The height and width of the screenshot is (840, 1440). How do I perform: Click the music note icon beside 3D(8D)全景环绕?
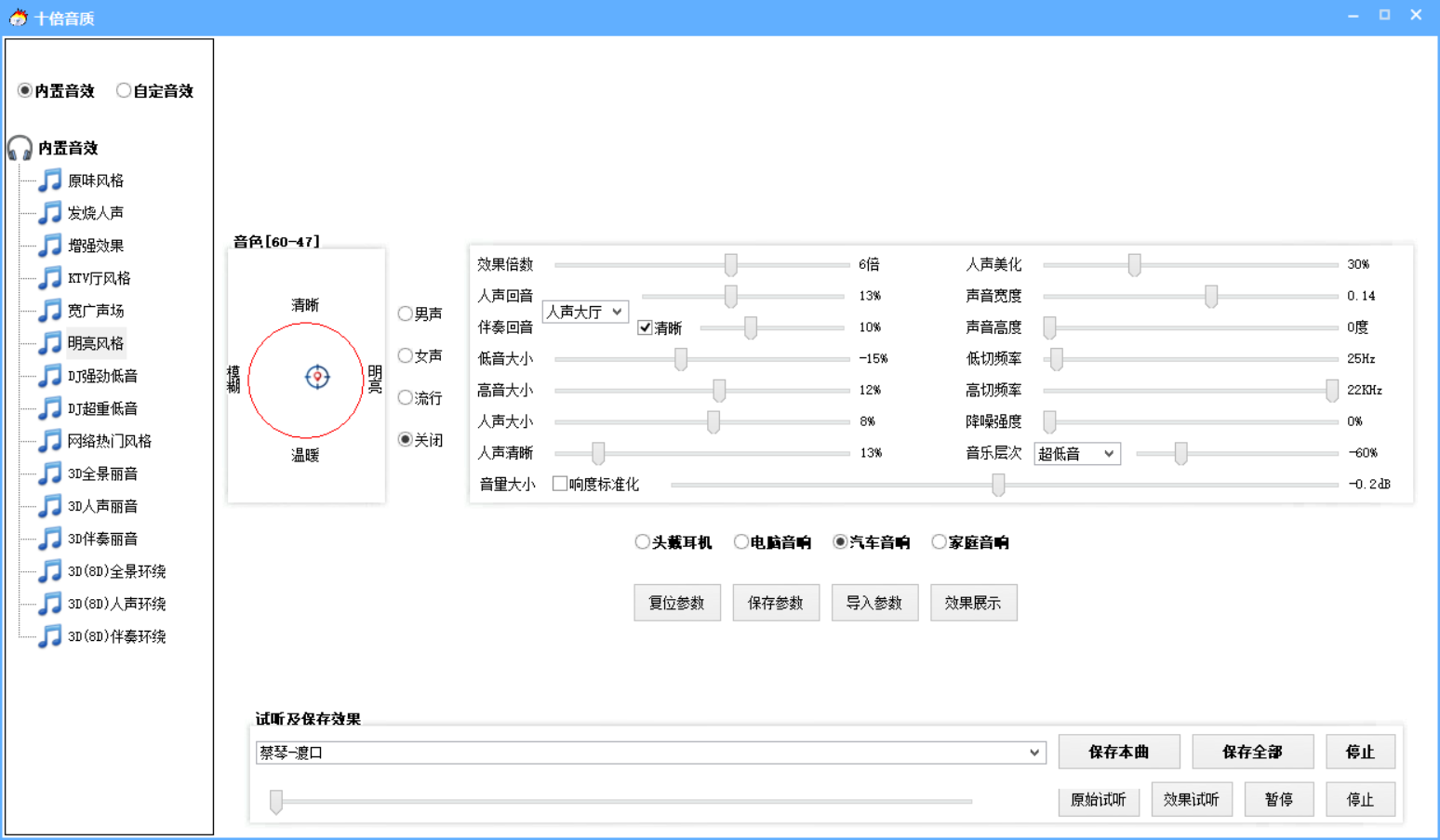click(50, 571)
